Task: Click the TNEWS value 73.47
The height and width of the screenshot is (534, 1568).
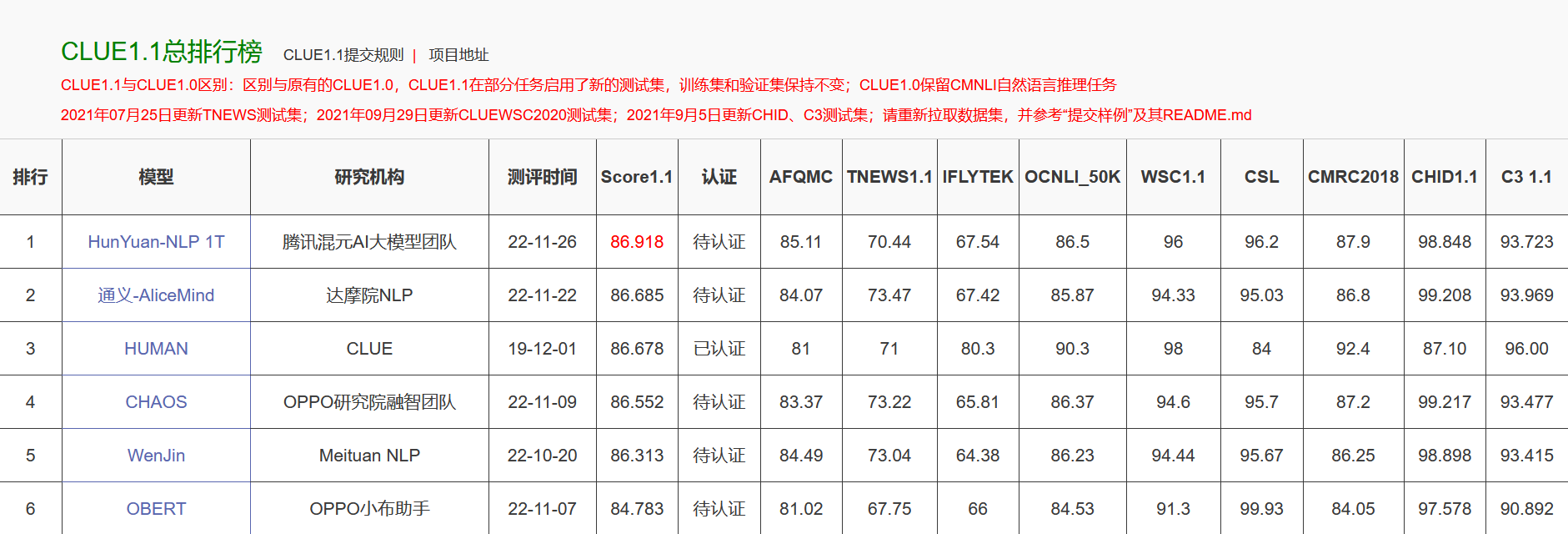Action: pyautogui.click(x=889, y=295)
